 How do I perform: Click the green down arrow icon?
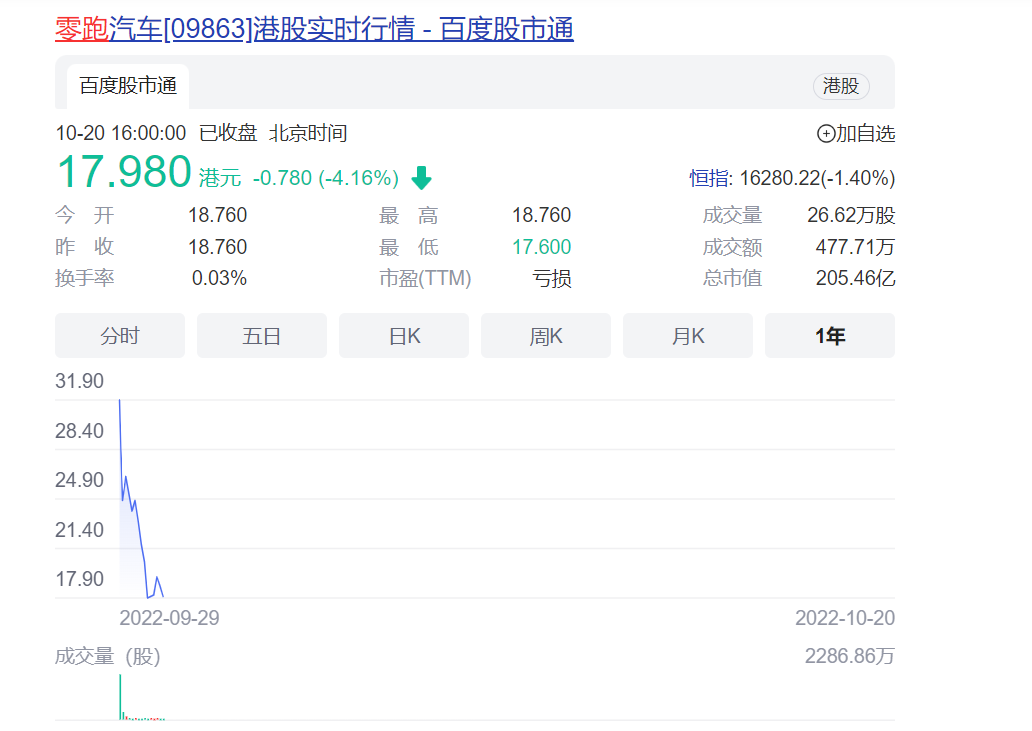click(x=421, y=178)
